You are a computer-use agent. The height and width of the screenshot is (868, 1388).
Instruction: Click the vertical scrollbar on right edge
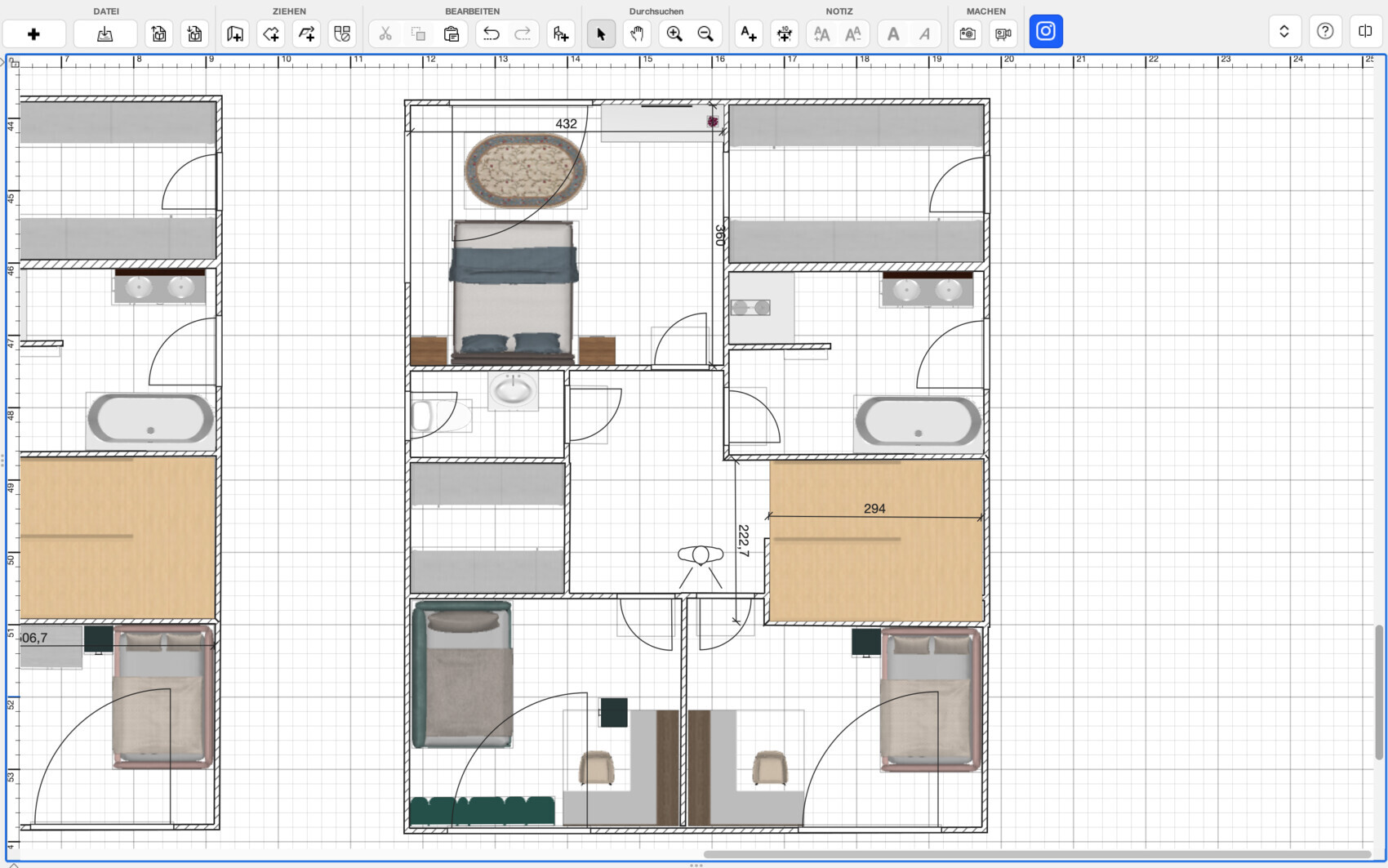[1379, 692]
